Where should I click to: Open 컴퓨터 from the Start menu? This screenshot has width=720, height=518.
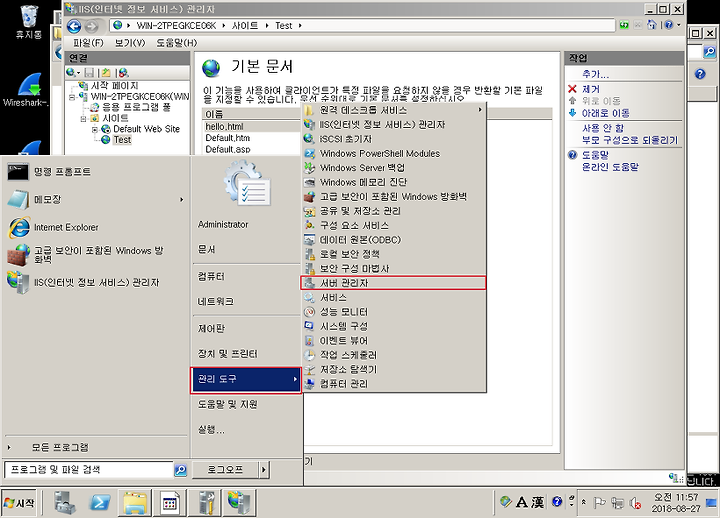(211, 276)
